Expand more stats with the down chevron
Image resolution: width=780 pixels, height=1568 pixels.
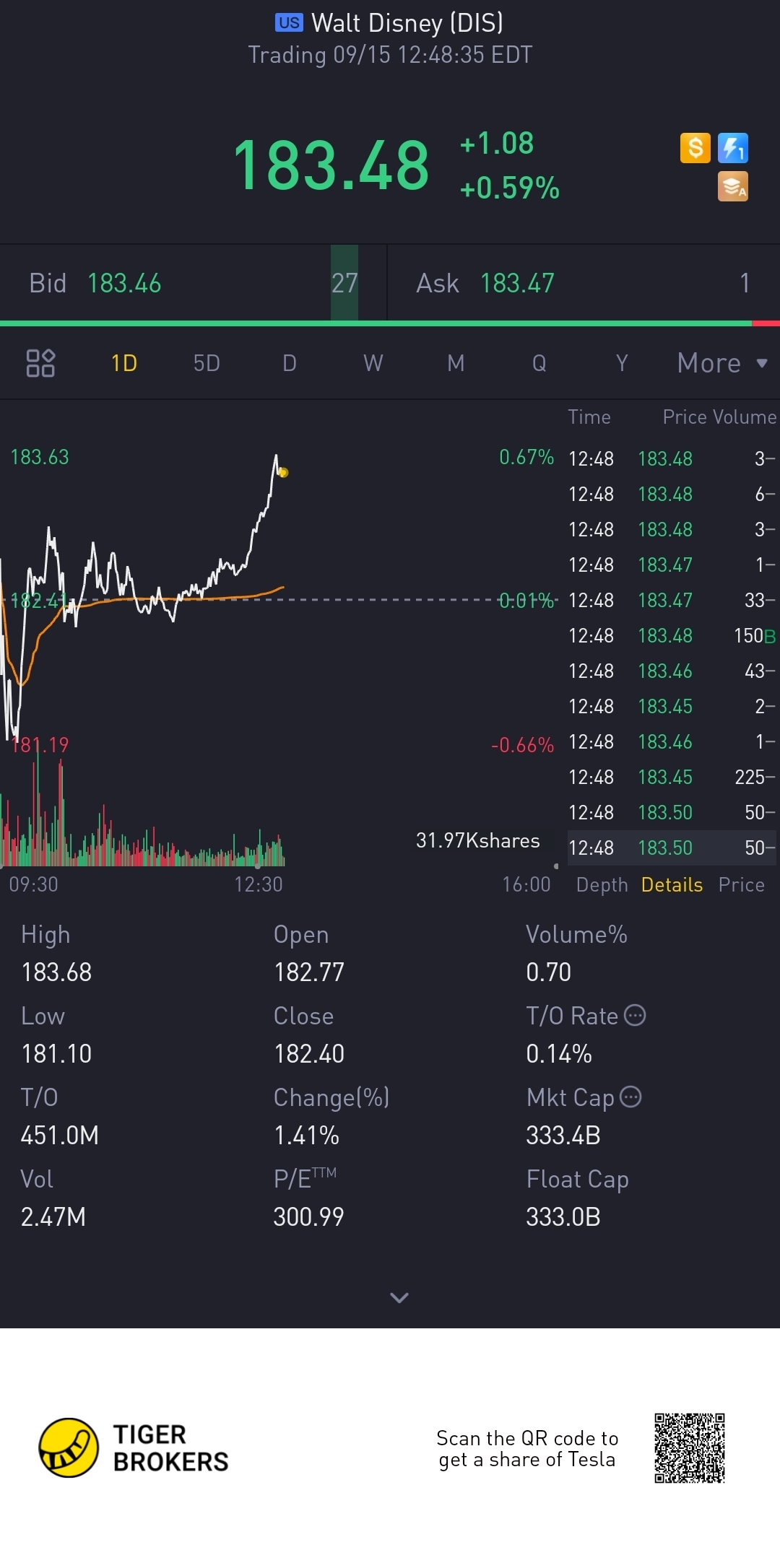coord(399,1297)
